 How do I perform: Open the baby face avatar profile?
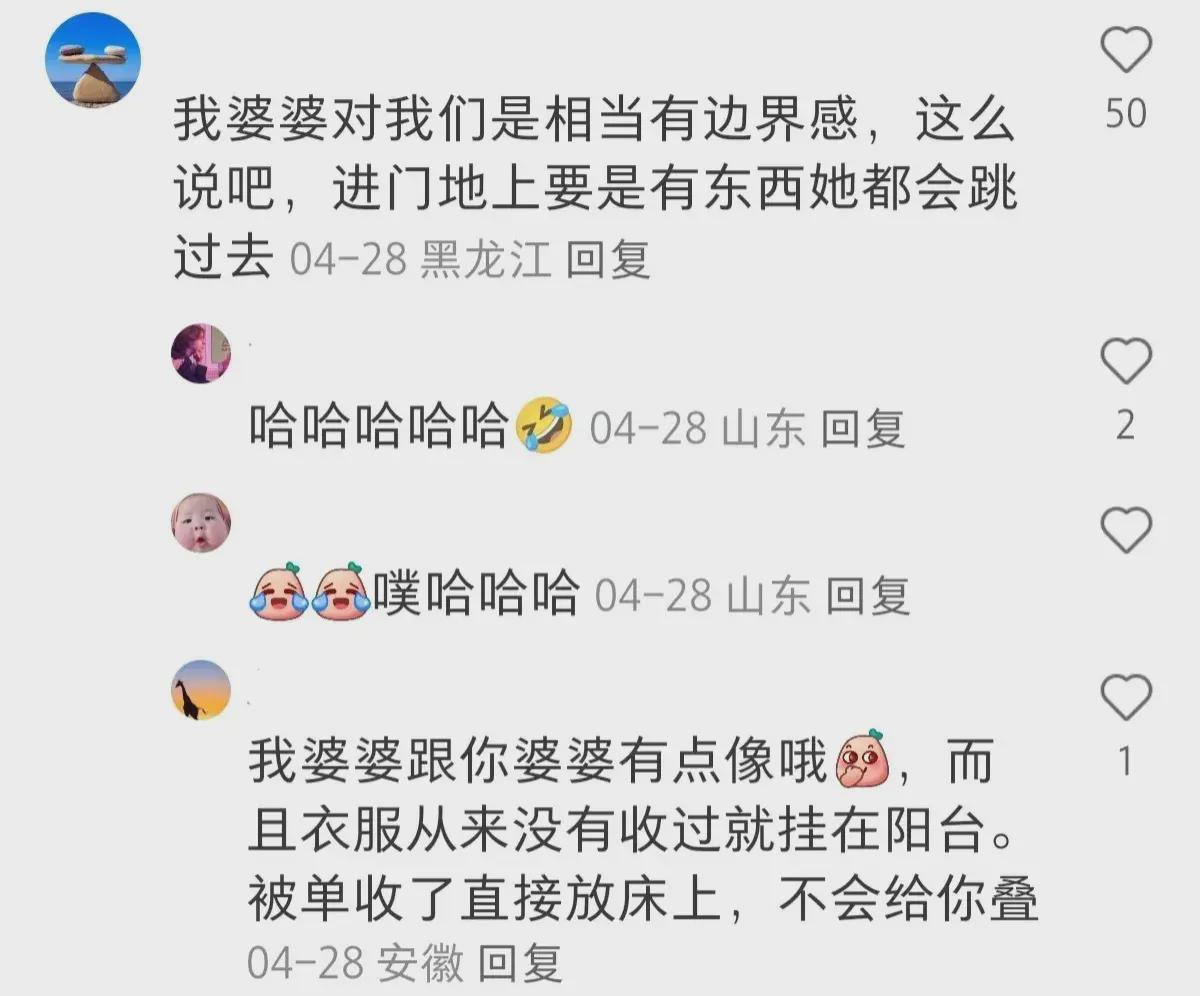(201, 523)
